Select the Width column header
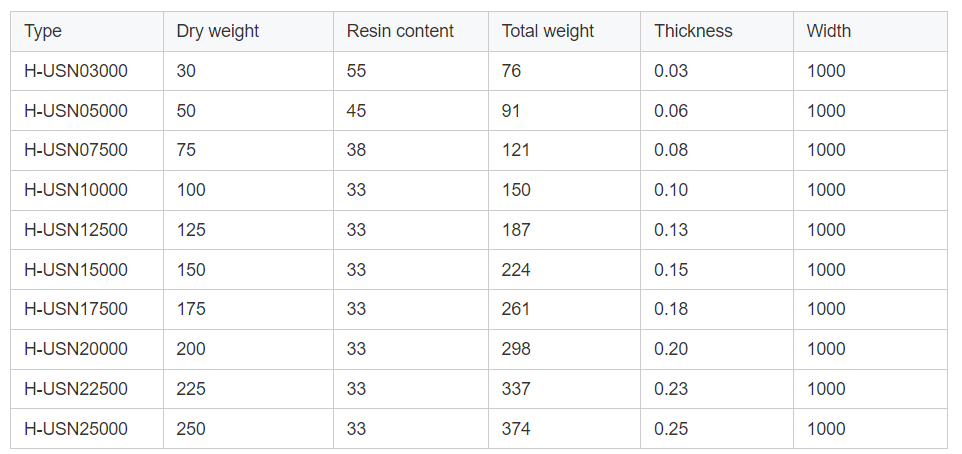The width and height of the screenshot is (962, 454). pos(829,31)
